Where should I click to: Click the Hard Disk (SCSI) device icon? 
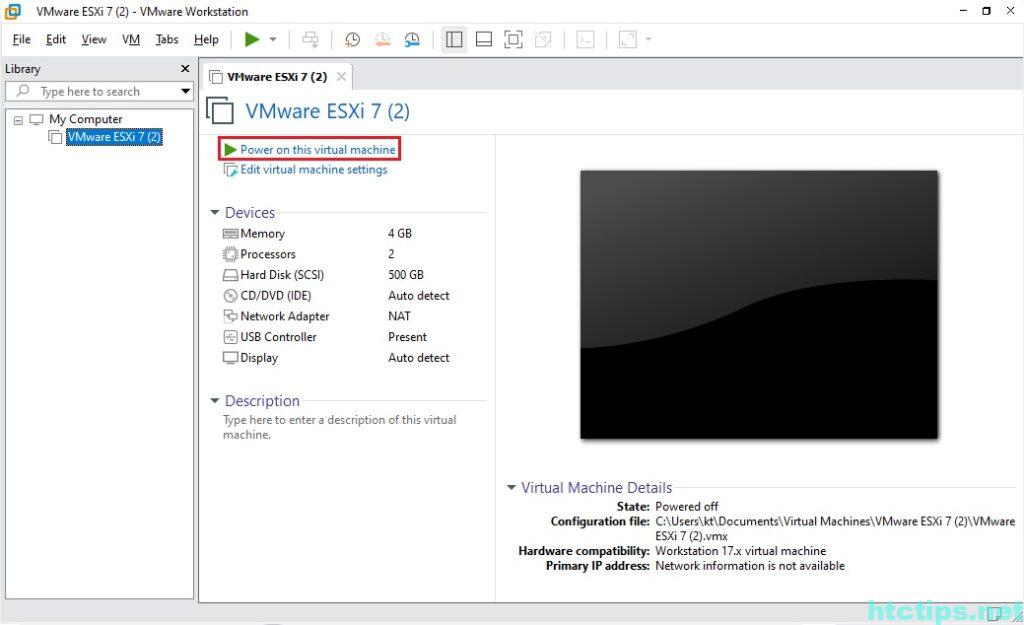point(231,275)
